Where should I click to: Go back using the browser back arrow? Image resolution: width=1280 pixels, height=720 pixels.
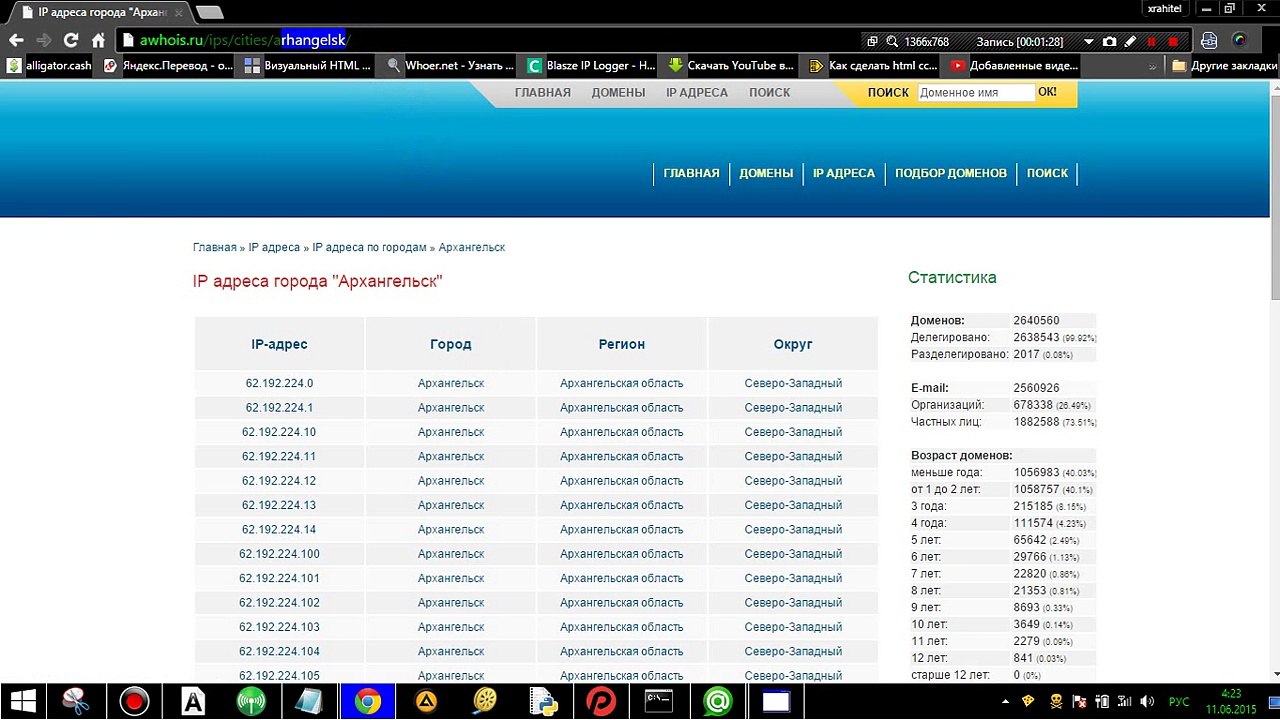click(16, 41)
